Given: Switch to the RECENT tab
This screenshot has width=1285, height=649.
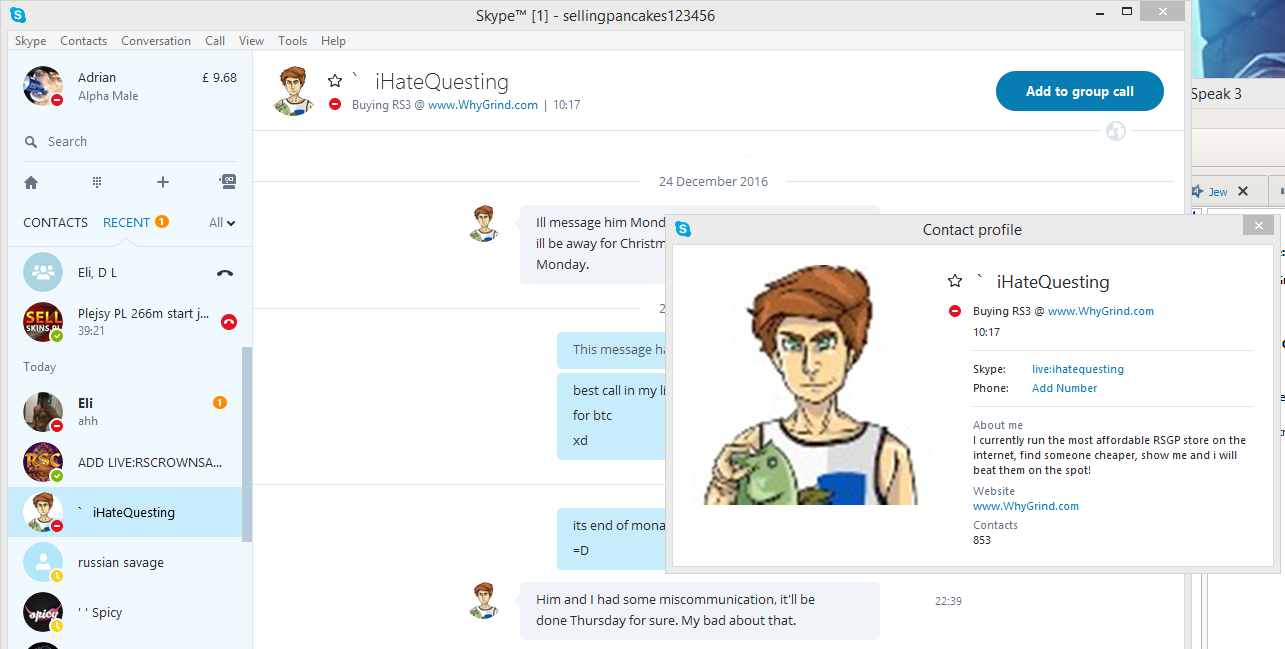Looking at the screenshot, I should [x=127, y=222].
